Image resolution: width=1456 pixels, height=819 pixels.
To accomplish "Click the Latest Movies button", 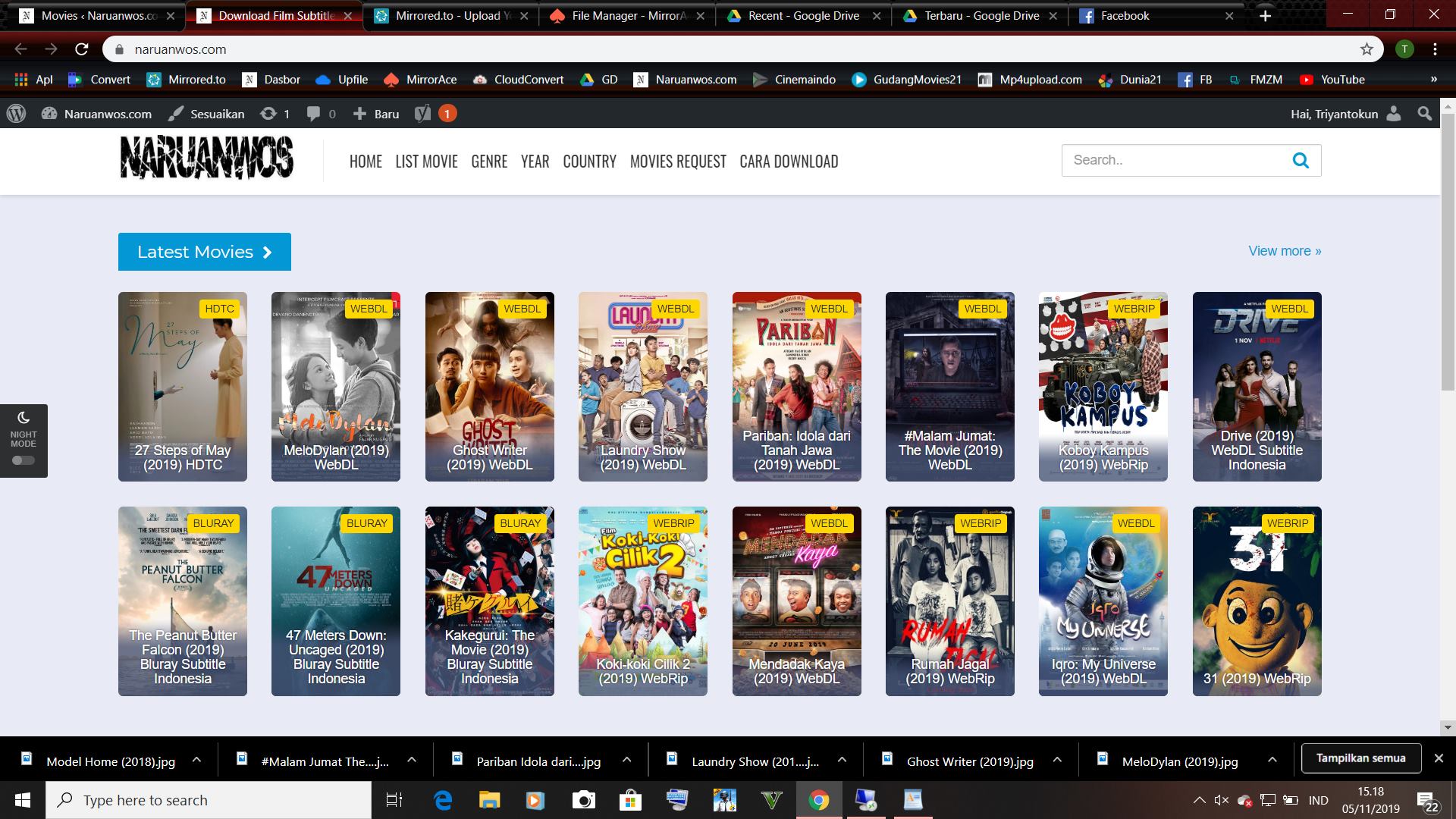I will tap(205, 252).
